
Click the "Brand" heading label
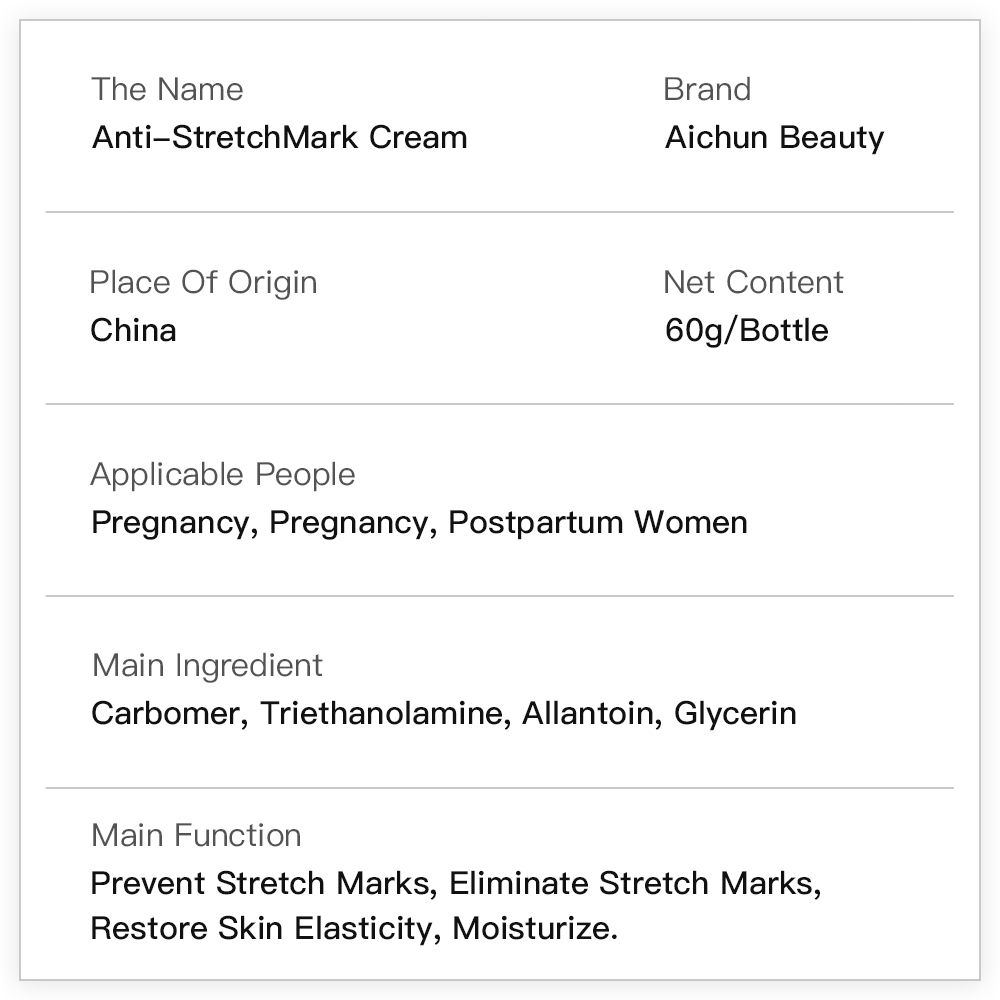pos(707,89)
